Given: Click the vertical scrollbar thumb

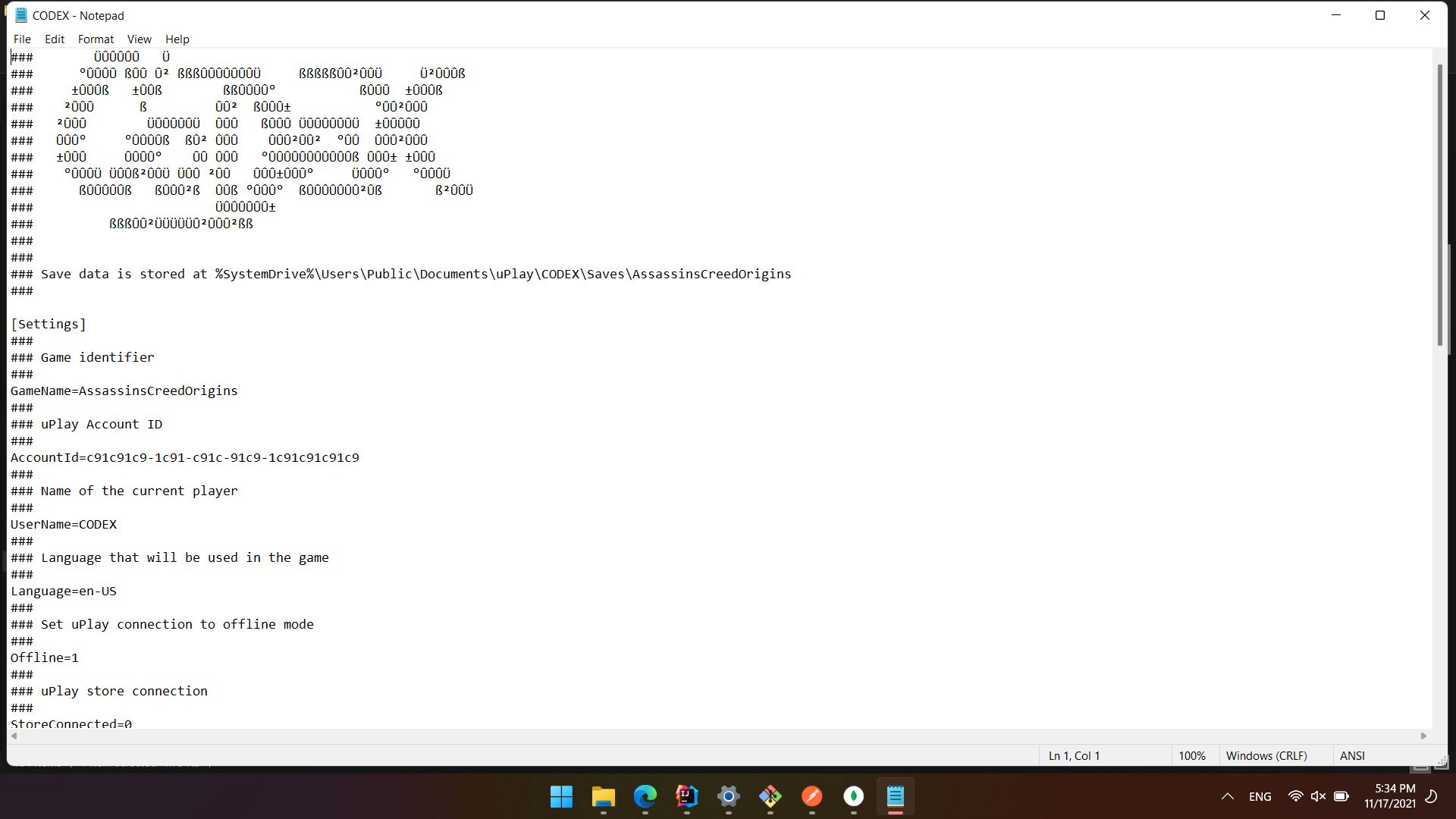Looking at the screenshot, I should tap(1440, 205).
